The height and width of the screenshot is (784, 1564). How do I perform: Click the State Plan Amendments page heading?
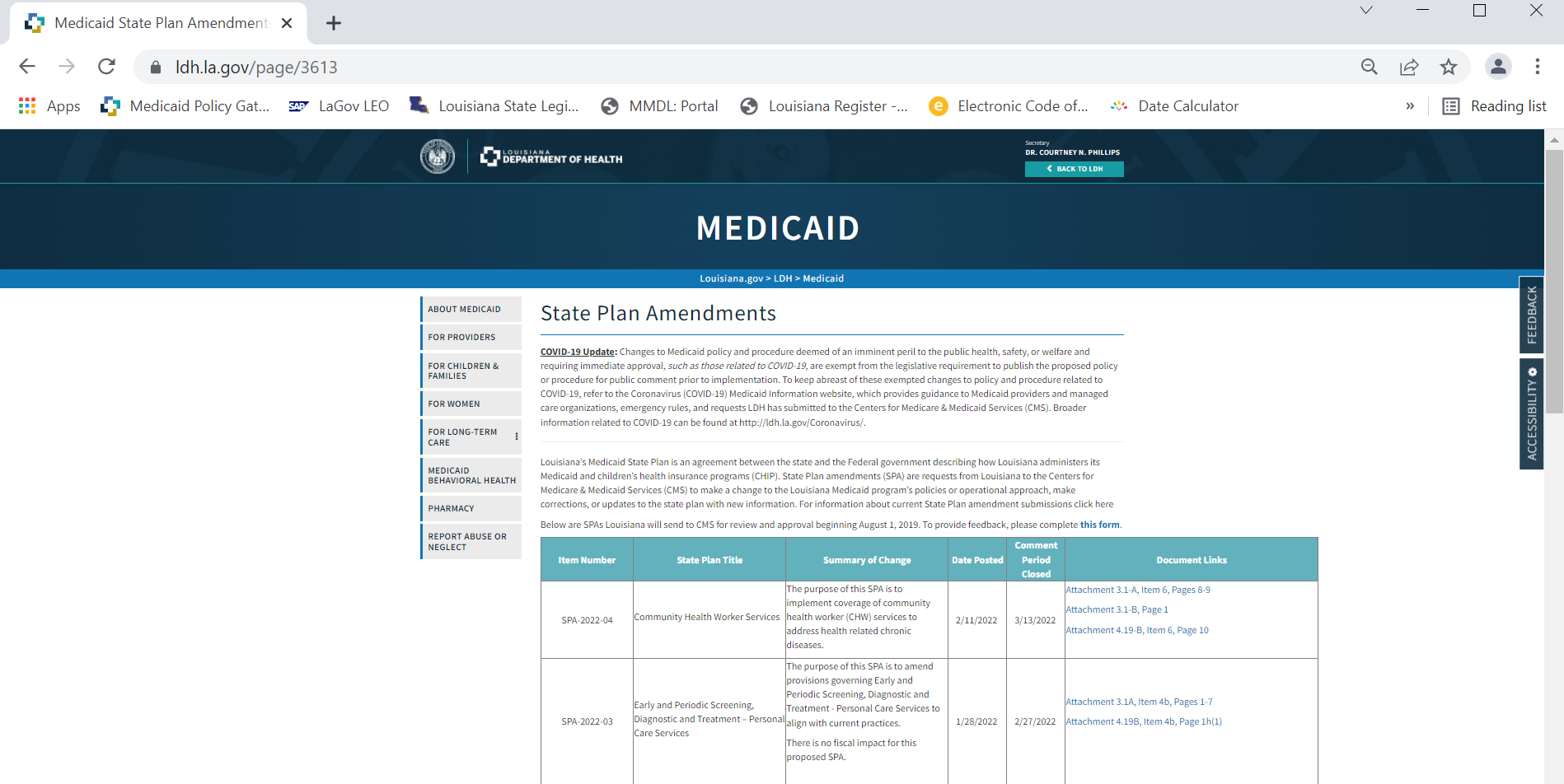tap(658, 313)
